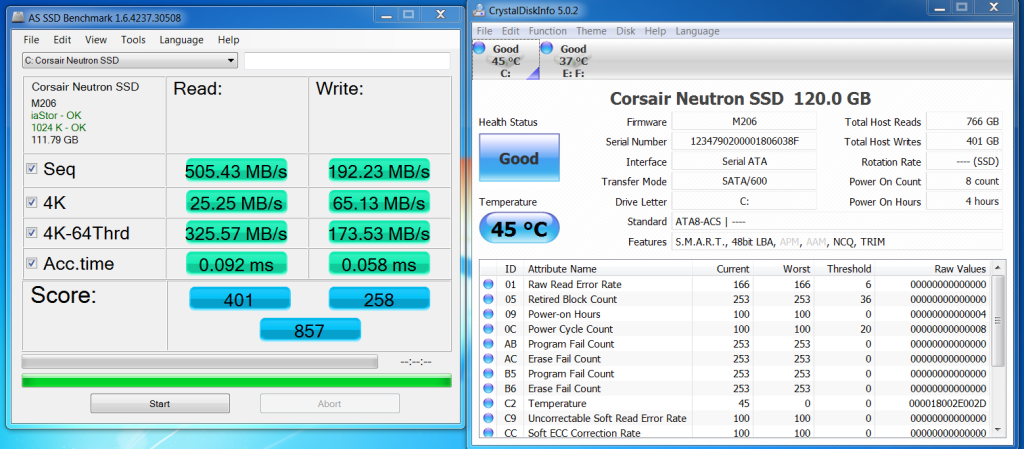Image resolution: width=1024 pixels, height=449 pixels.
Task: Click the status orb for Soft ECC Correction Rate
Action: (x=488, y=432)
